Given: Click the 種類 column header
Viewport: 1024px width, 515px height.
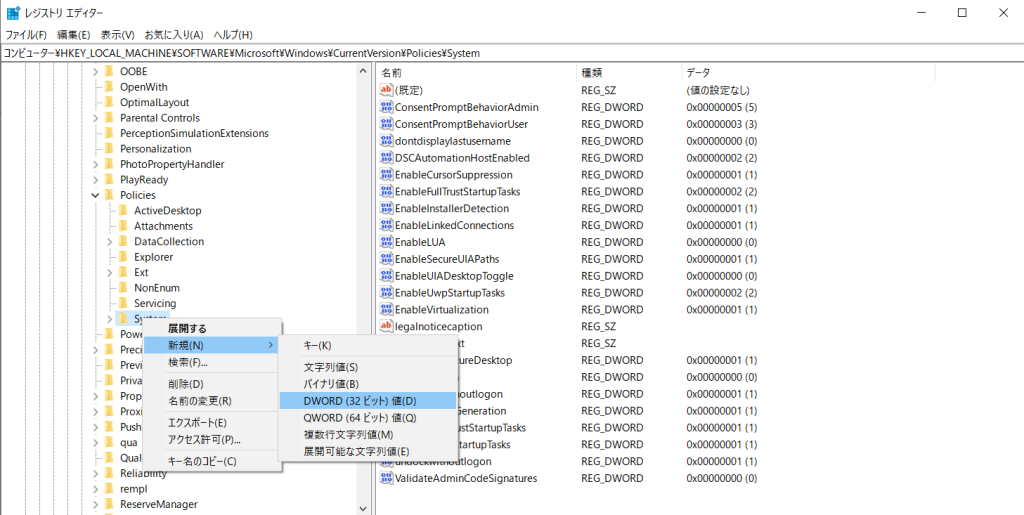Looking at the screenshot, I should [x=628, y=72].
